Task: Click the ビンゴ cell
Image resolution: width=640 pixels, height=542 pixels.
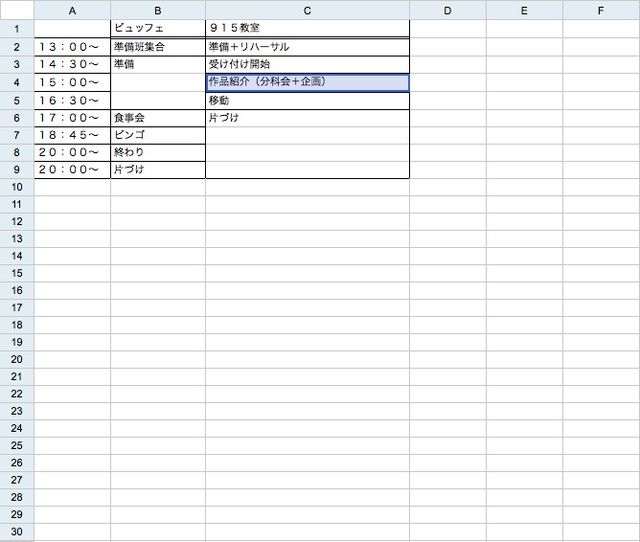Action: 158,135
